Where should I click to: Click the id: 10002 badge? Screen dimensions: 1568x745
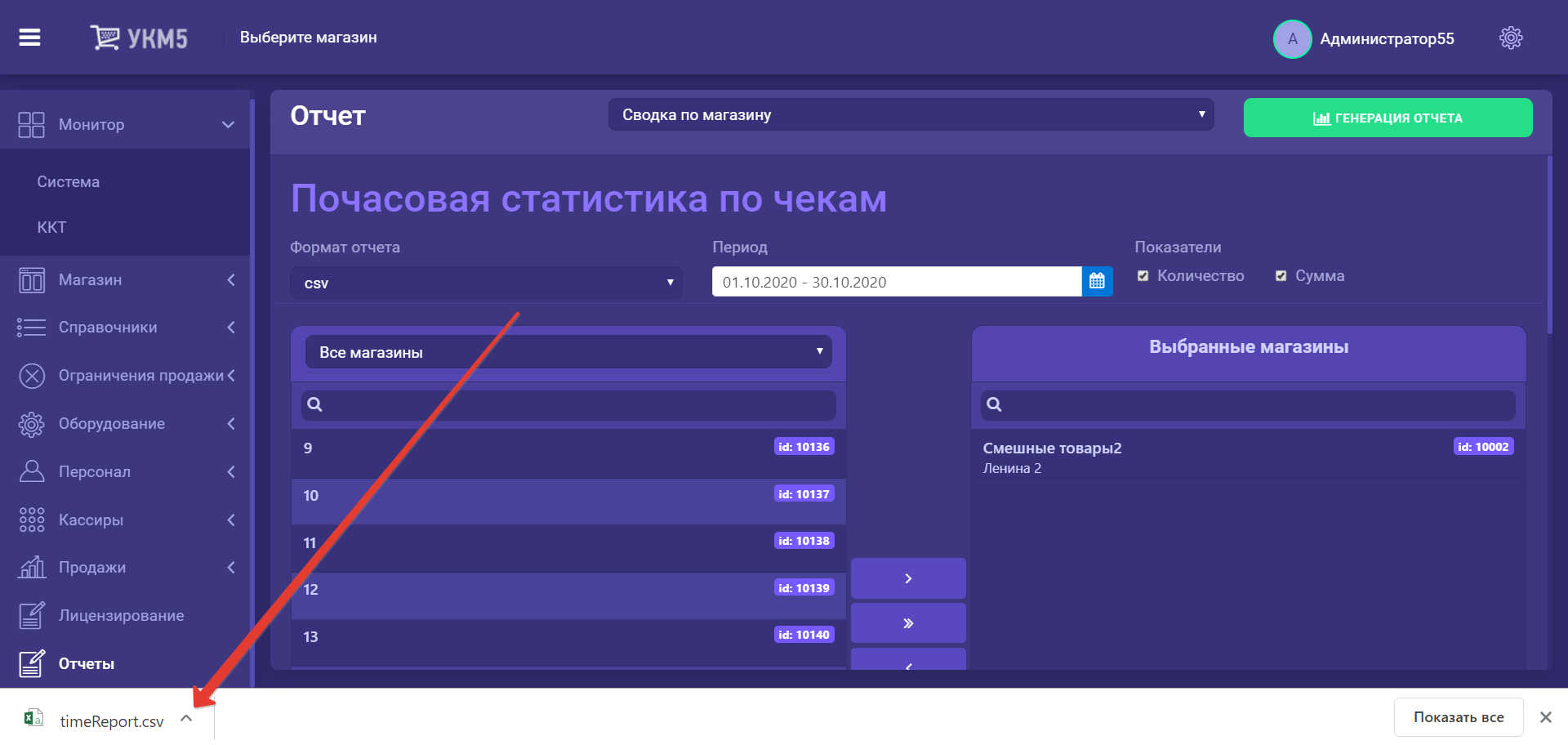1483,447
